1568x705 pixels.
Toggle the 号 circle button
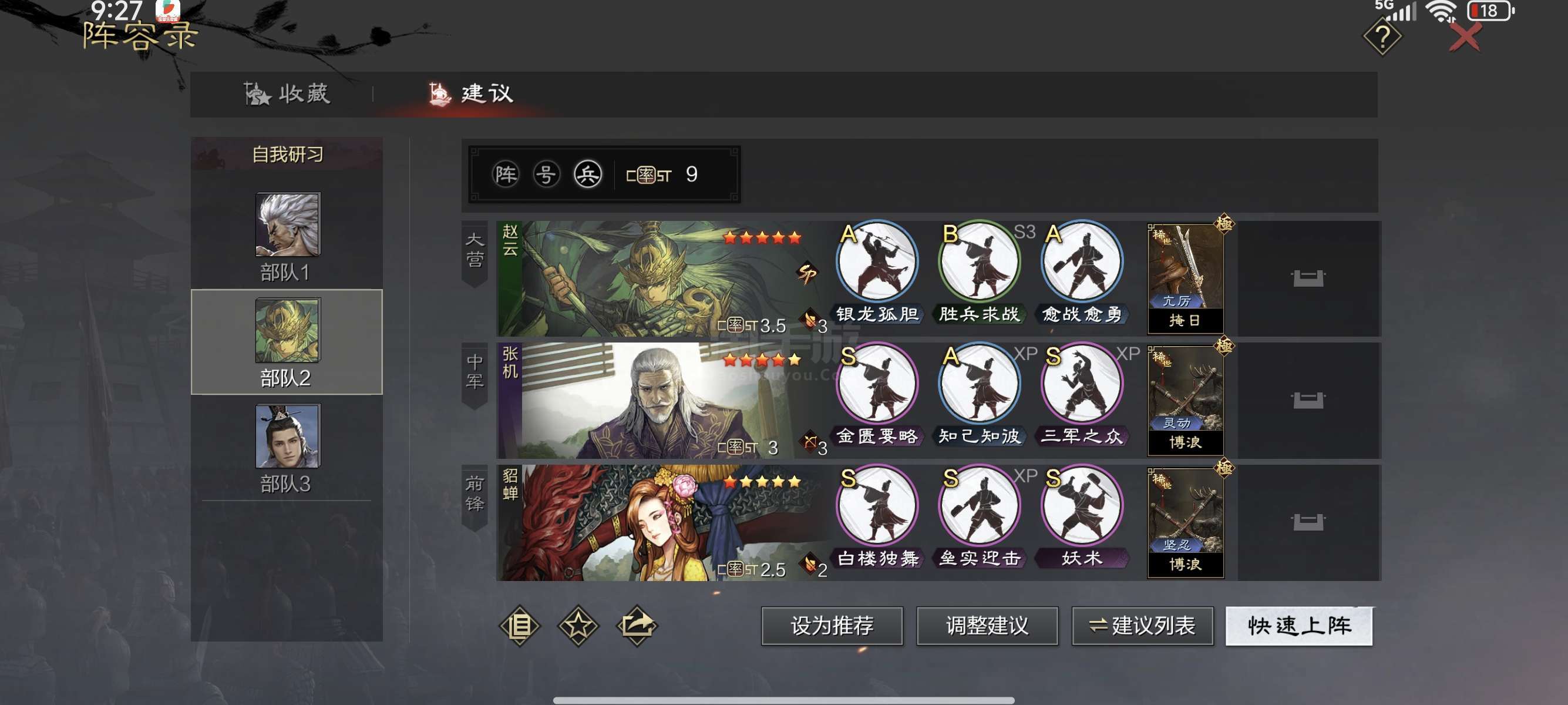point(546,174)
